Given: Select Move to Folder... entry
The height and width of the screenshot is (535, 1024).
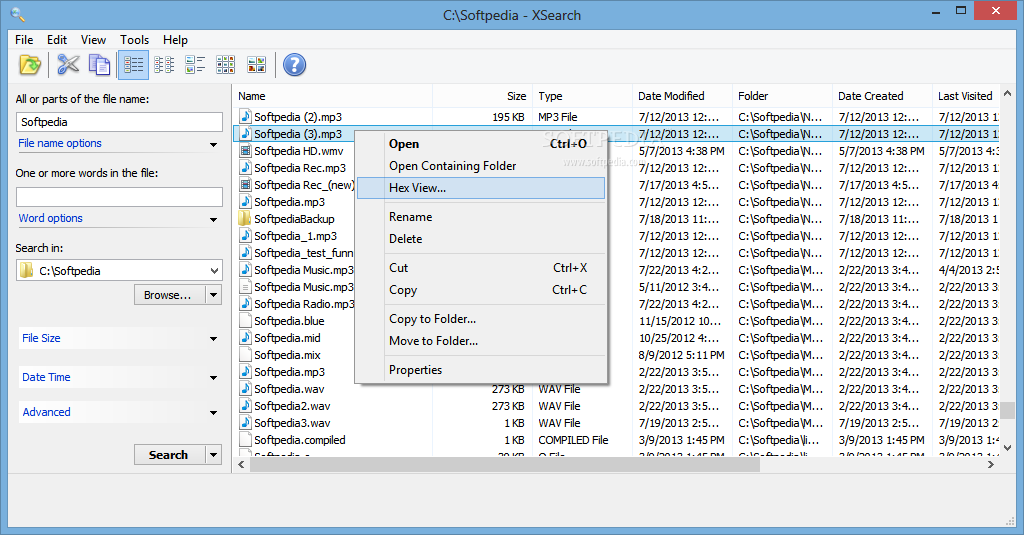Looking at the screenshot, I should click(481, 341).
